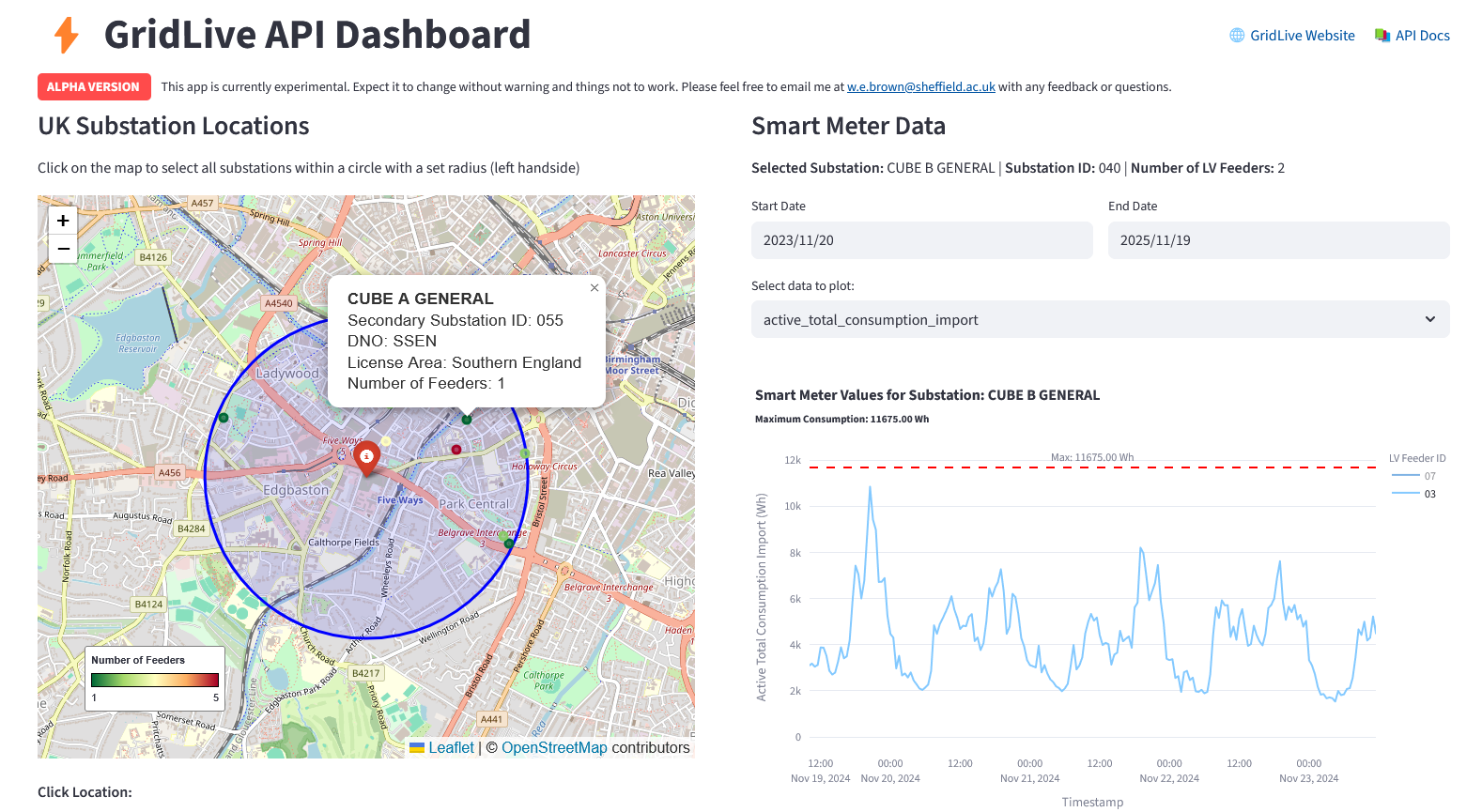The height and width of the screenshot is (812, 1482).
Task: Open the Select data to plot dropdown
Action: pyautogui.click(x=1100, y=320)
